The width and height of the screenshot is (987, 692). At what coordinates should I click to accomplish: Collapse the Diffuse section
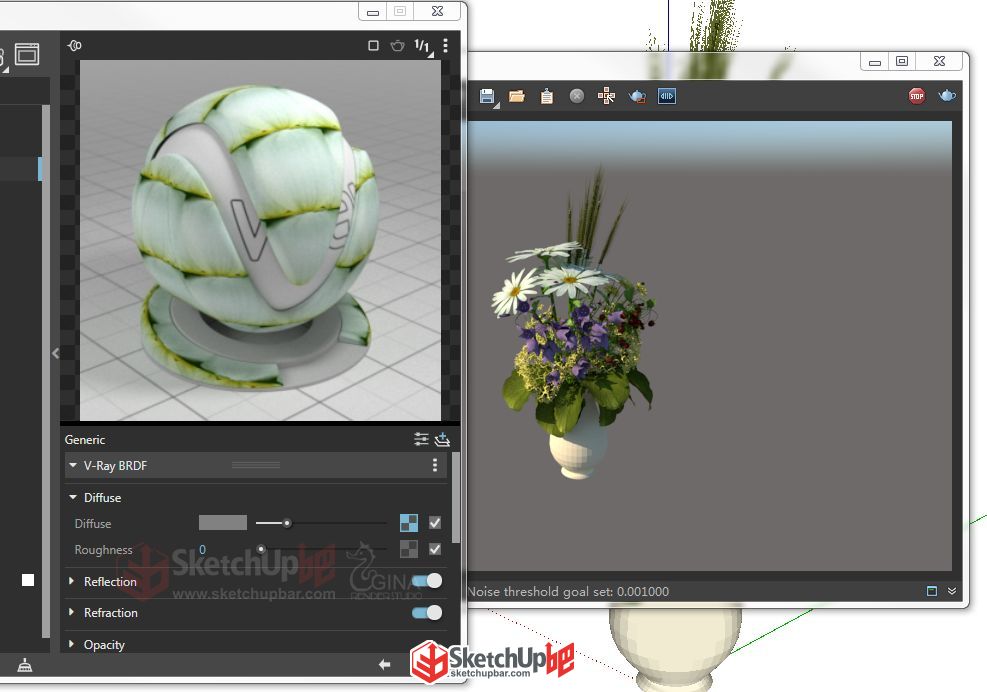pyautogui.click(x=73, y=497)
